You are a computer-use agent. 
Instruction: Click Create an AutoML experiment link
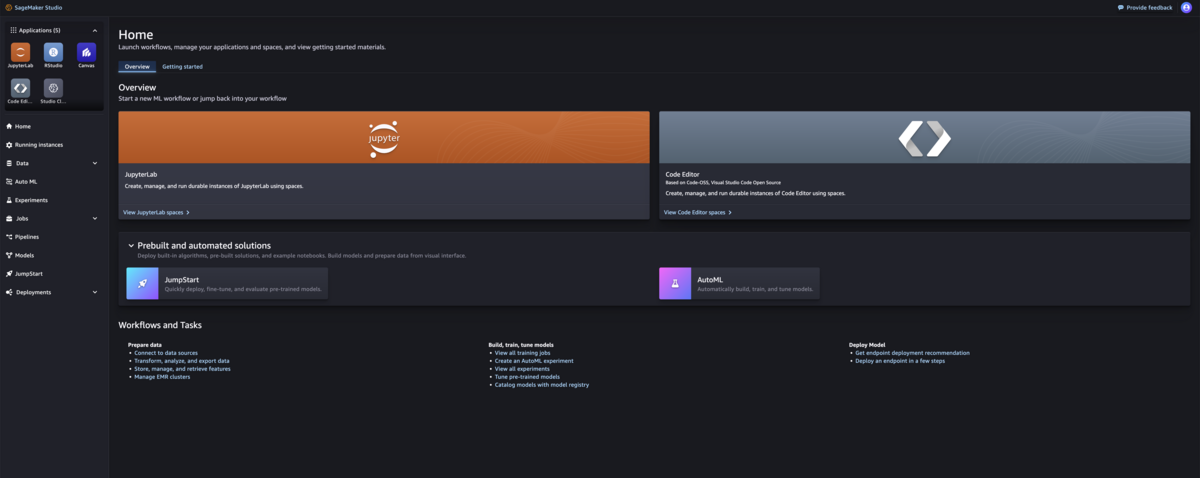click(x=534, y=361)
